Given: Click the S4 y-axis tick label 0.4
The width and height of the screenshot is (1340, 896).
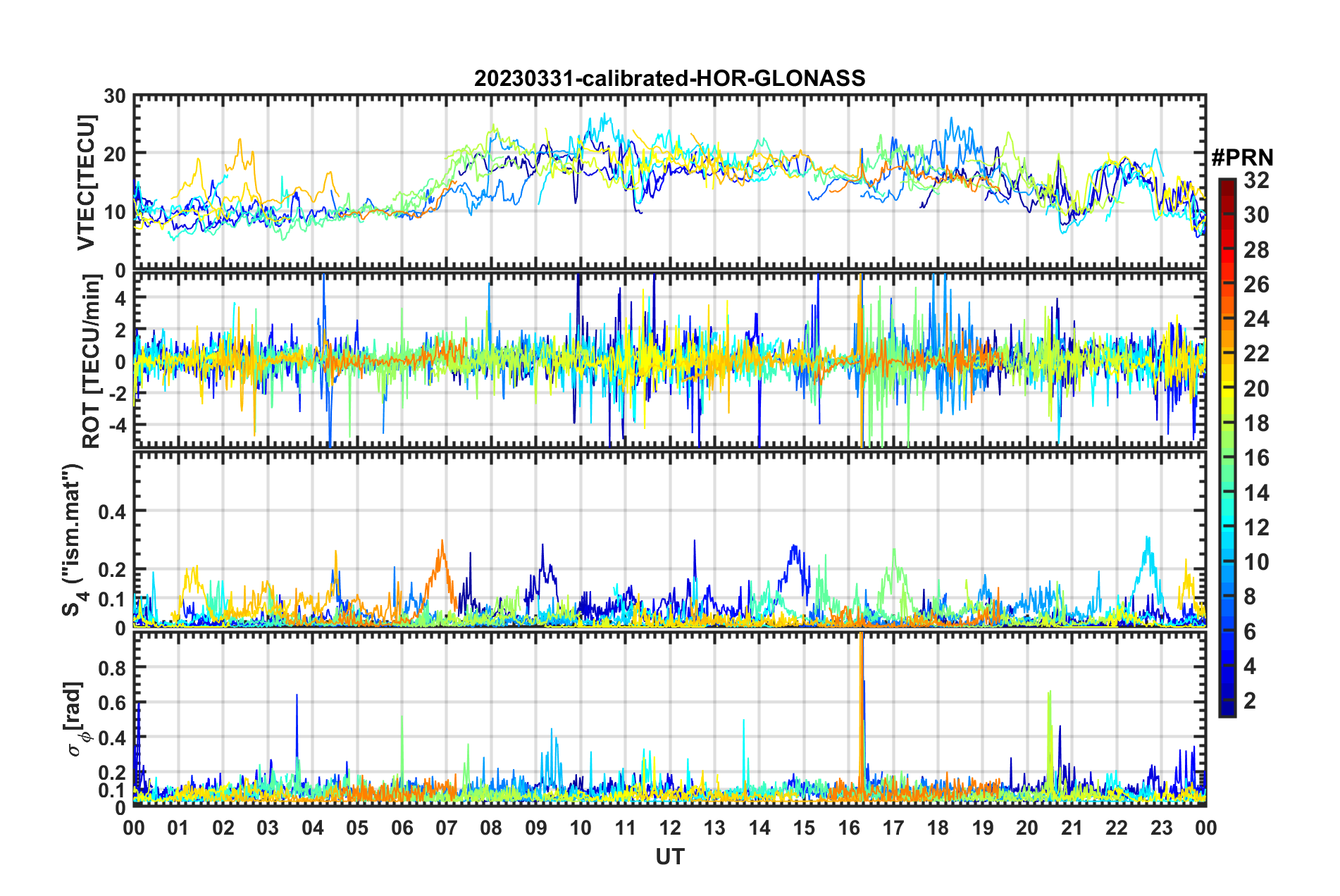Looking at the screenshot, I should point(112,511).
